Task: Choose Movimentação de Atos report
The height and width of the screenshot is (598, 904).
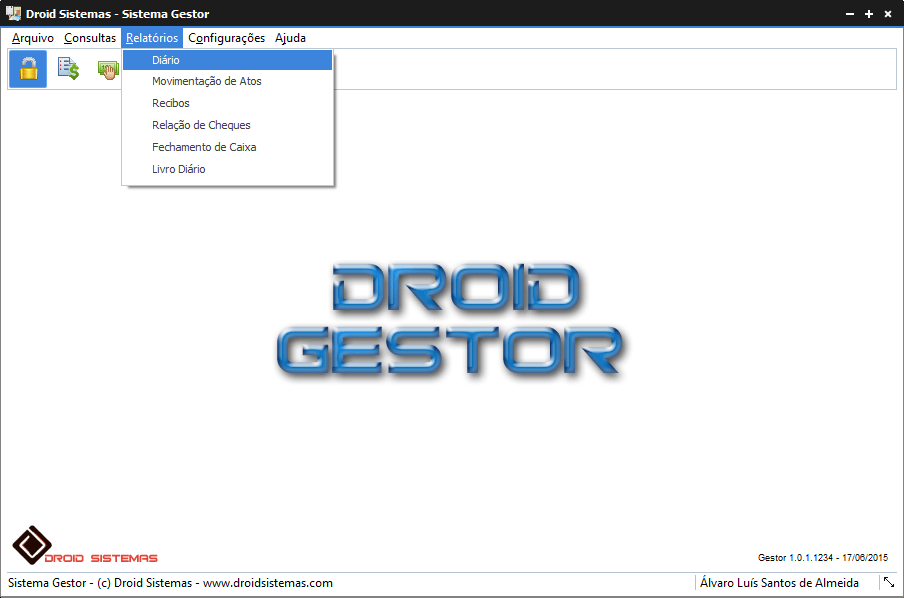Action: [x=227, y=81]
